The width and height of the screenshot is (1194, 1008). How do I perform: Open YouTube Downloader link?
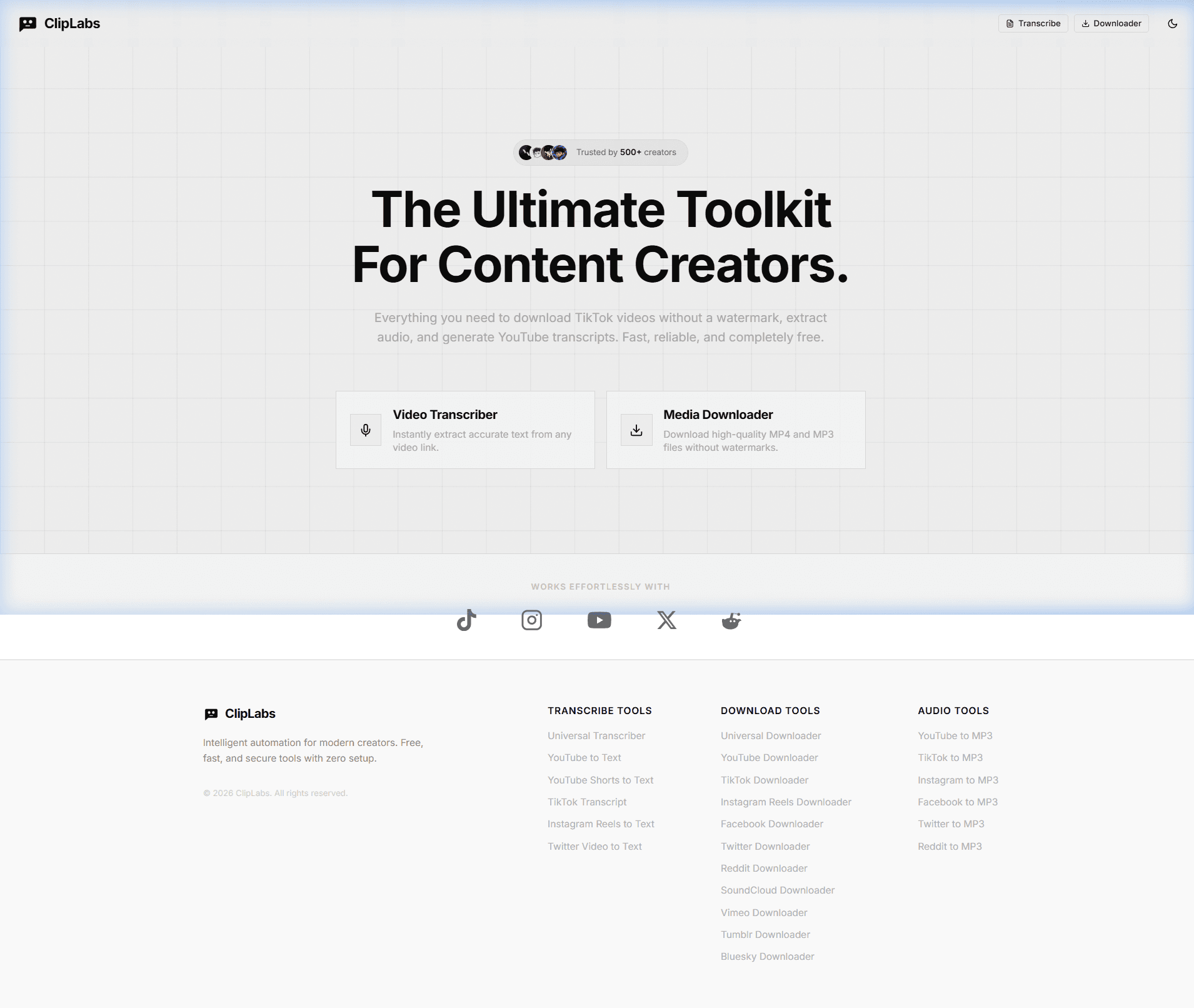click(x=769, y=758)
